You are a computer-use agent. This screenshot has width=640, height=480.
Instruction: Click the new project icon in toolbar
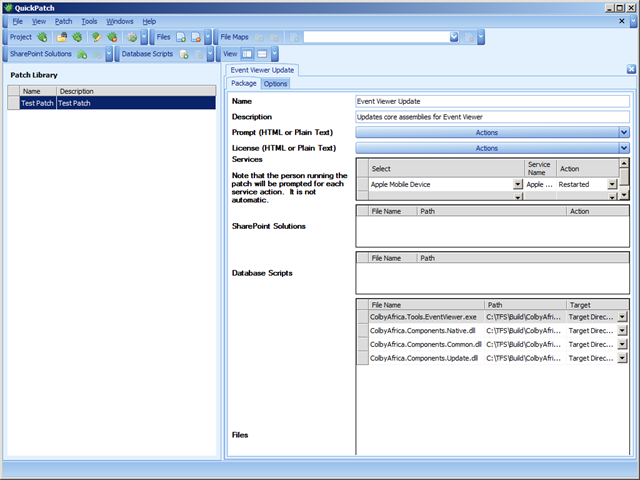click(x=42, y=37)
